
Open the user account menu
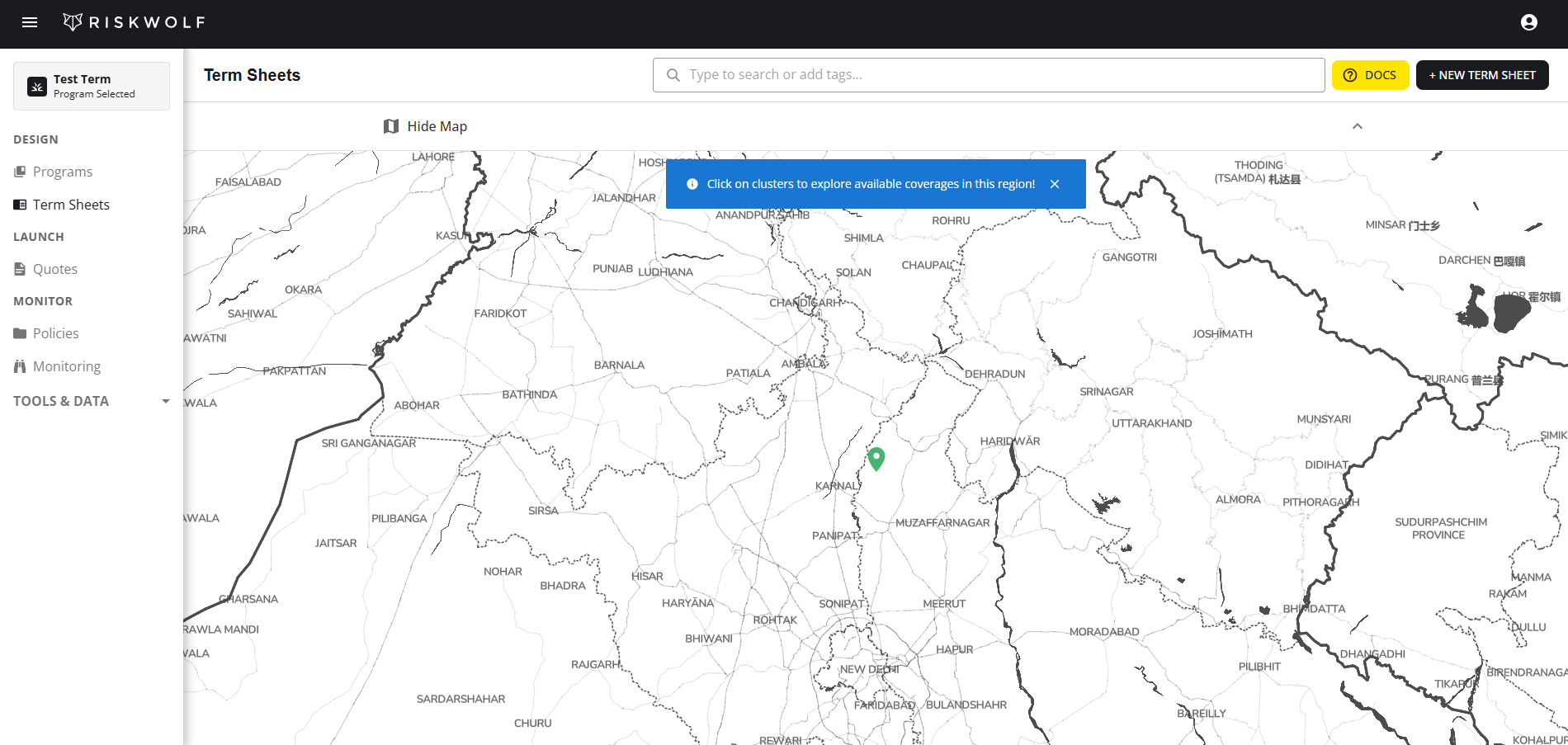click(x=1528, y=21)
